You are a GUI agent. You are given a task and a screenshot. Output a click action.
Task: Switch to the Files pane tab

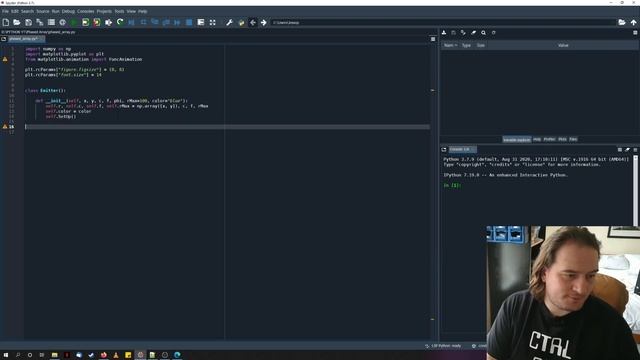tap(573, 140)
